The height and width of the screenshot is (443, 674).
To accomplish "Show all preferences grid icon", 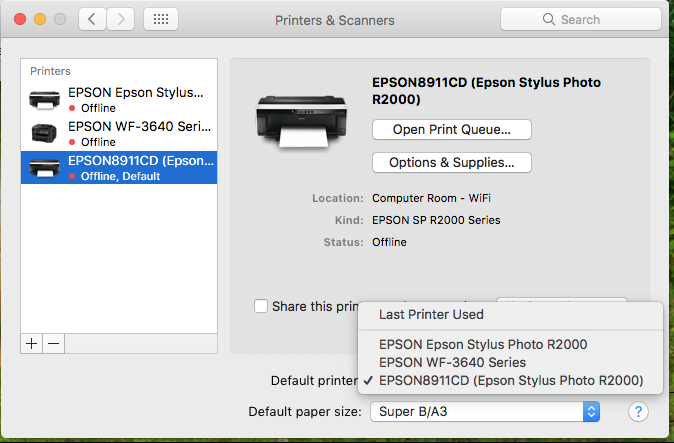I will pos(162,19).
